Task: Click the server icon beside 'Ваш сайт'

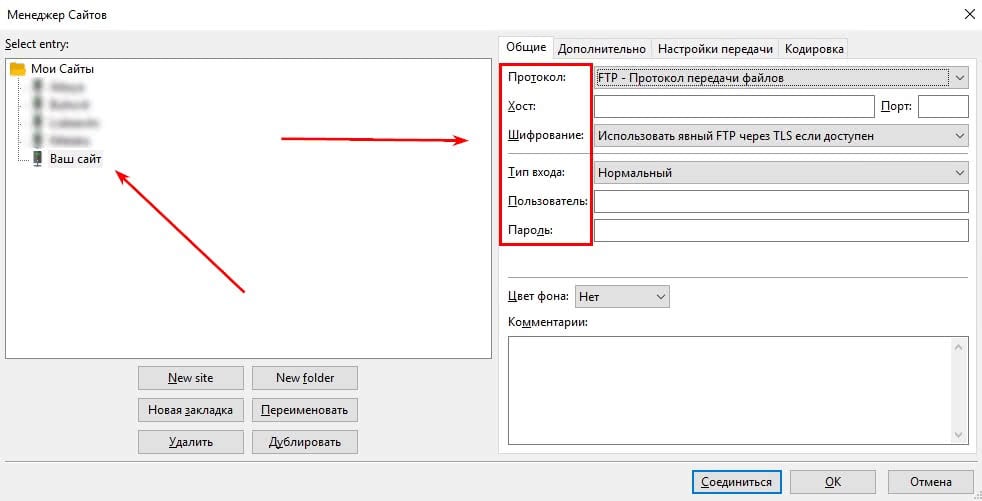Action: pyautogui.click(x=38, y=158)
